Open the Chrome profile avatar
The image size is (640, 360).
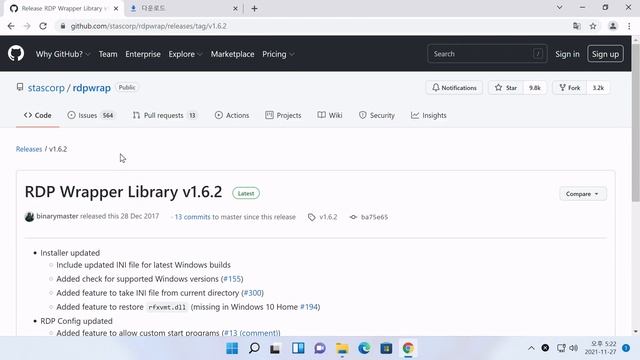613,26
